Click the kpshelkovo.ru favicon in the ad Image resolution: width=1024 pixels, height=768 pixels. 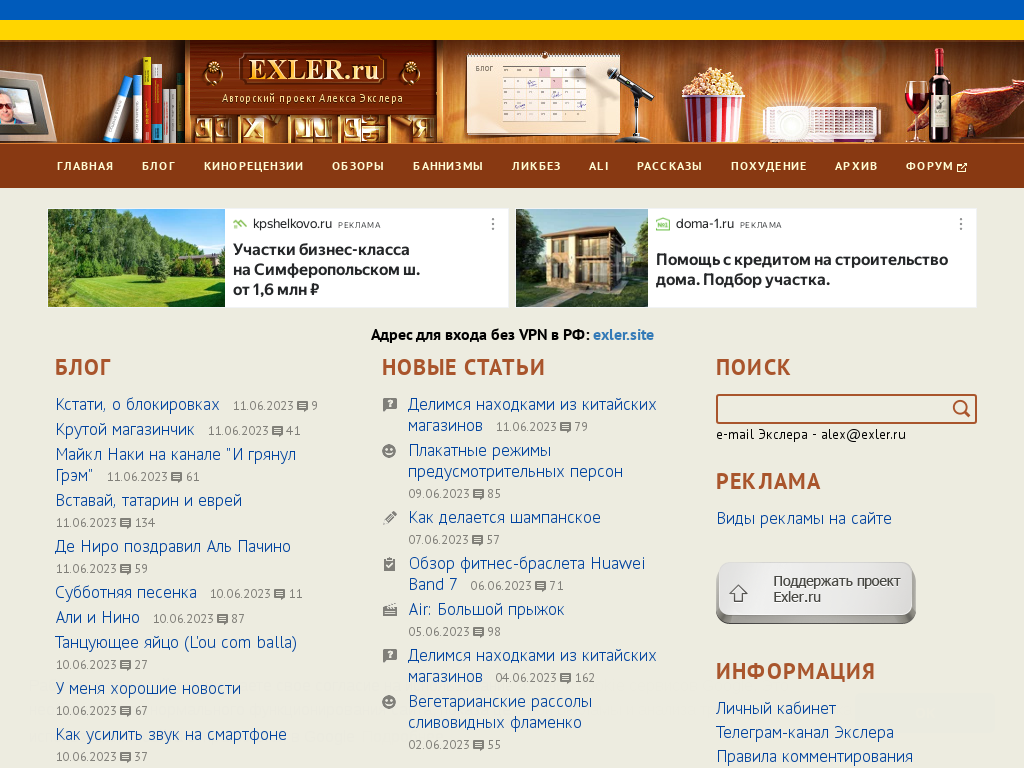[x=240, y=224]
